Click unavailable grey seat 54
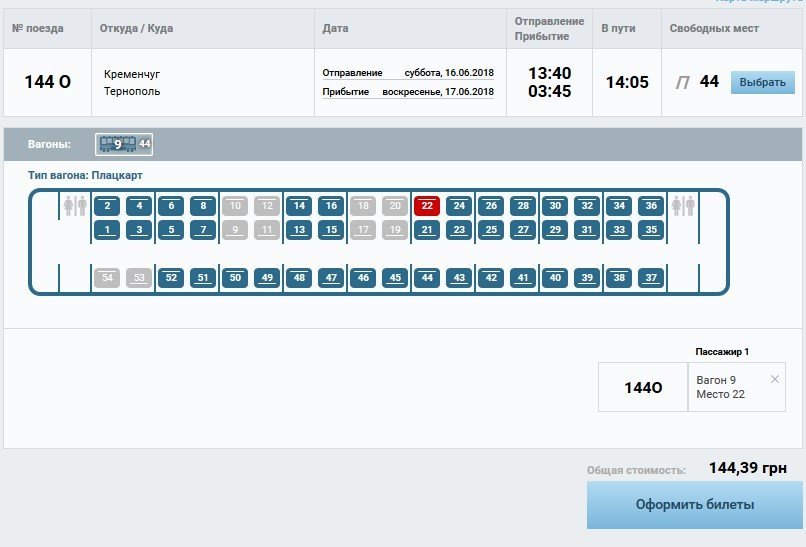The height and width of the screenshot is (547, 806). (x=107, y=278)
